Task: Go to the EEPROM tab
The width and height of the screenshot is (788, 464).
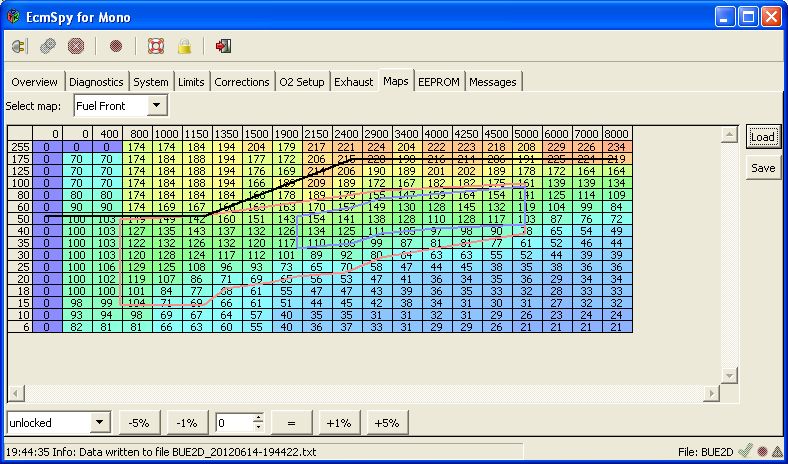Action: (x=439, y=82)
